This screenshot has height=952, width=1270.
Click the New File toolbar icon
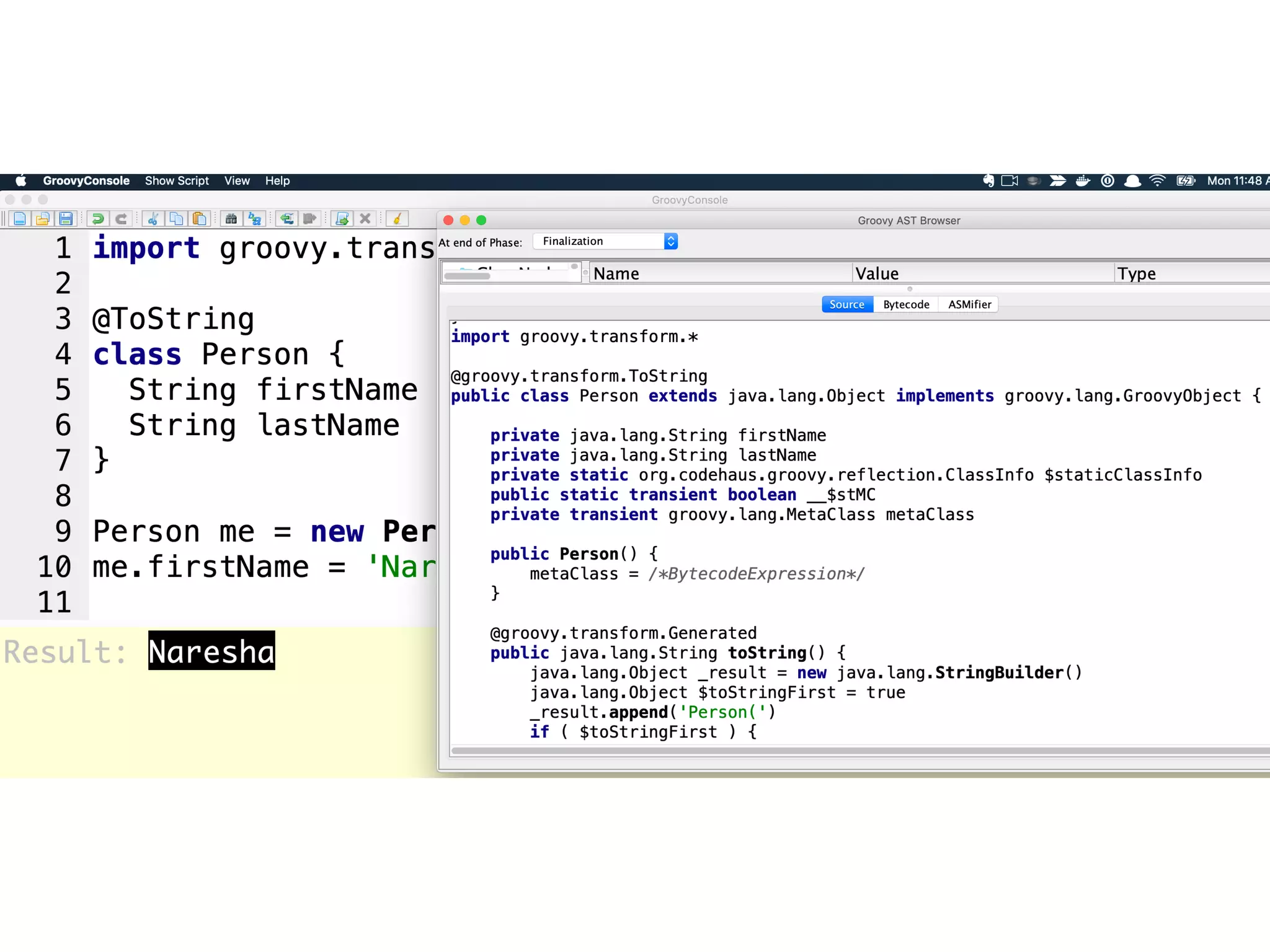point(20,219)
